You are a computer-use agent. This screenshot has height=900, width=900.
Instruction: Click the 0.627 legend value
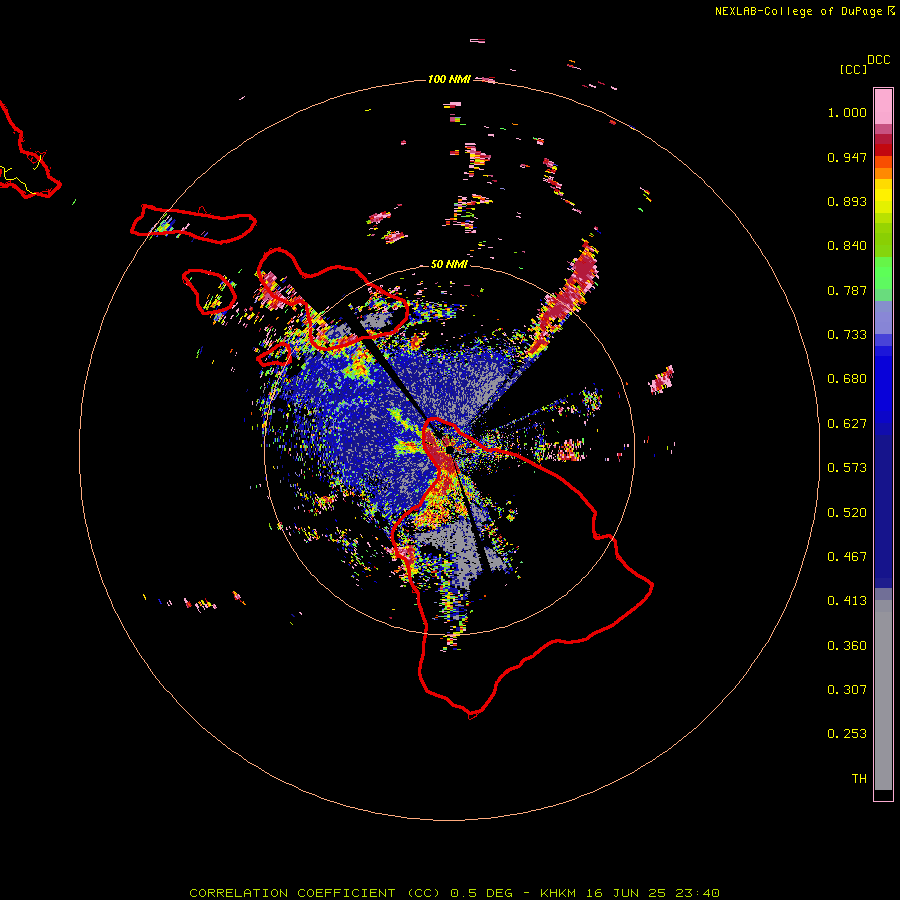847,424
